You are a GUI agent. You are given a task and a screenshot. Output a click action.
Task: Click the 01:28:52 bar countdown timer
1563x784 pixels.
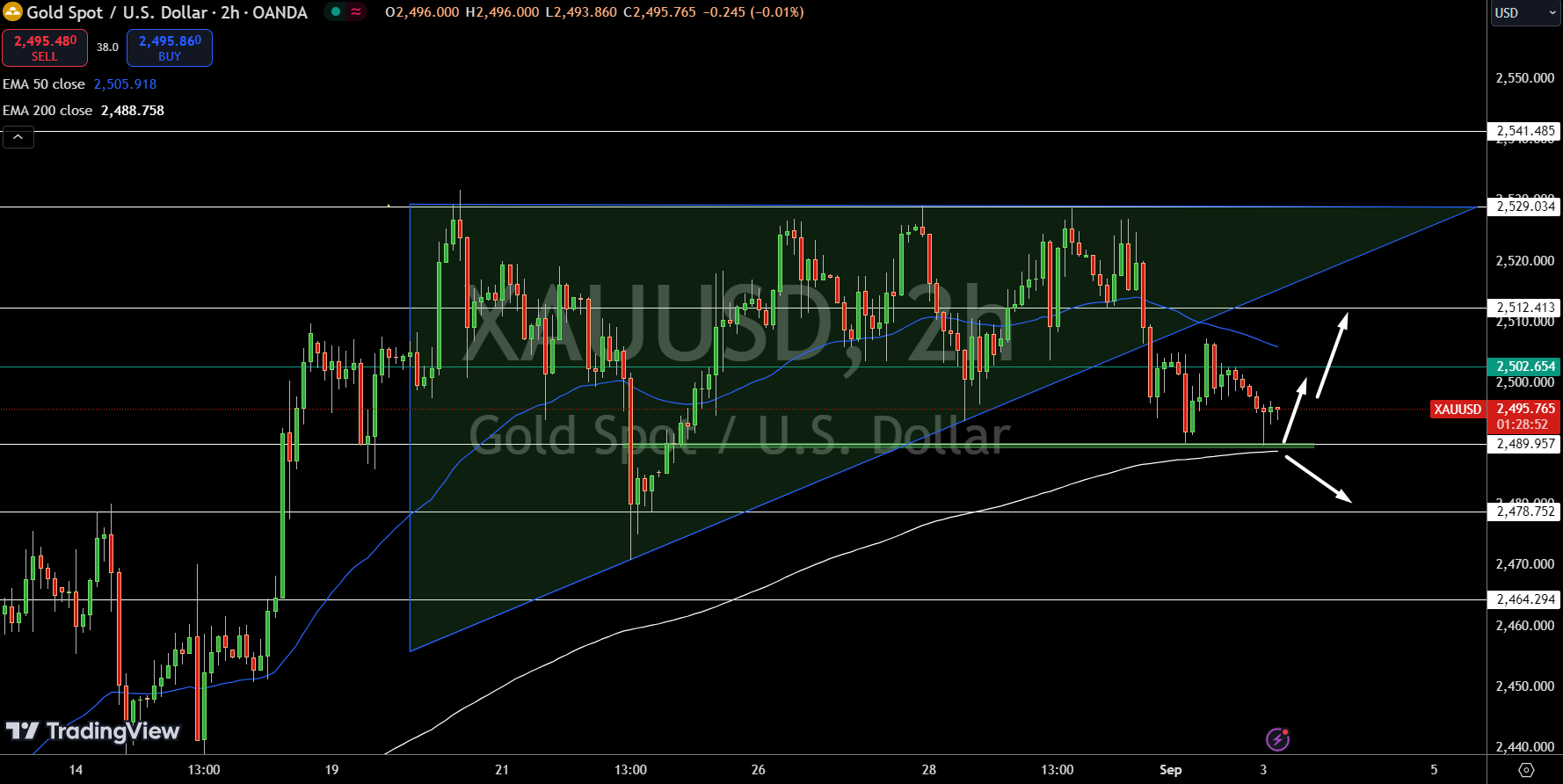[1523, 425]
